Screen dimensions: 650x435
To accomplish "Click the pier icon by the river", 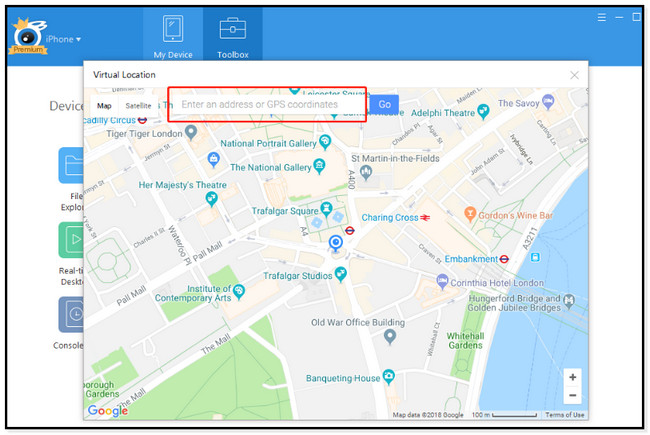I will (x=535, y=258).
